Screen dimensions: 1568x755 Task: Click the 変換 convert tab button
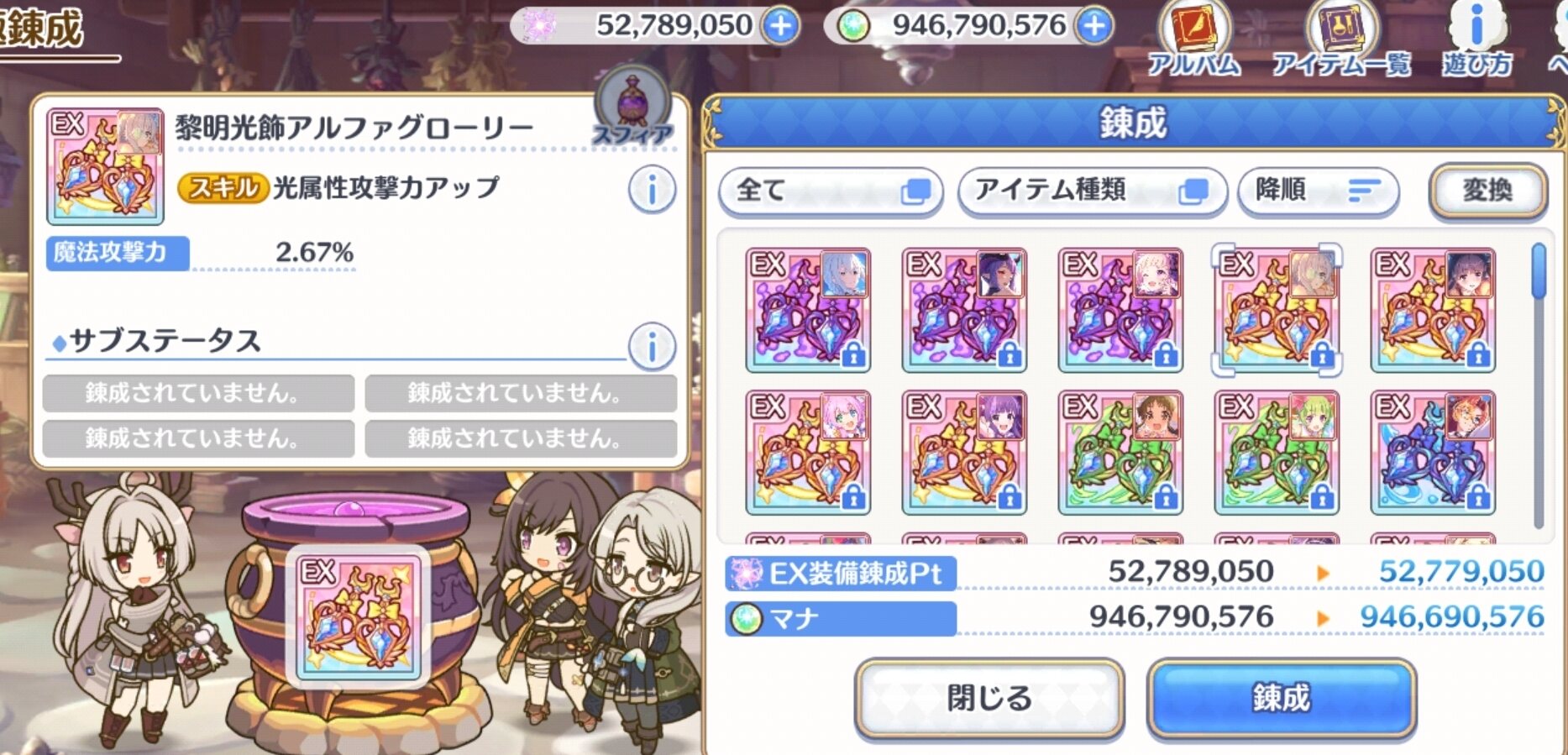click(x=1488, y=191)
